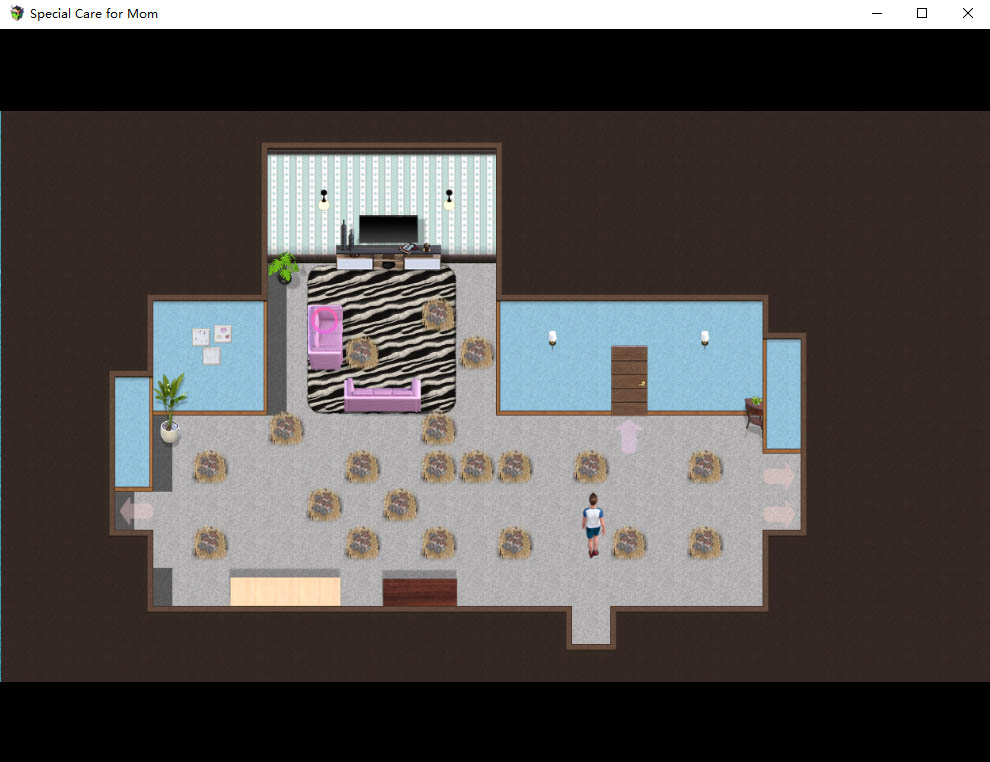Image resolution: width=990 pixels, height=762 pixels.
Task: Click the player character in white shirt
Action: tap(593, 523)
